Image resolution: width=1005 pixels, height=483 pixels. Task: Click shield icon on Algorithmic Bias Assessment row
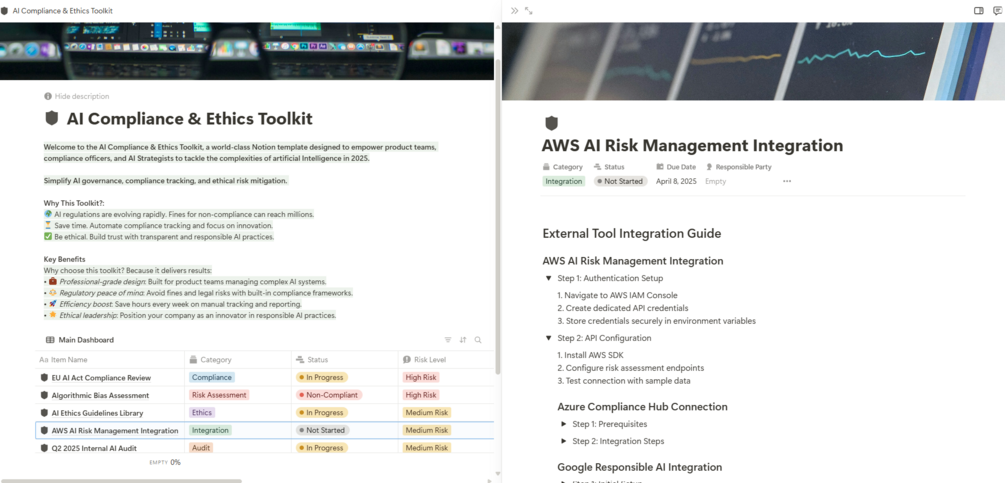coord(44,395)
